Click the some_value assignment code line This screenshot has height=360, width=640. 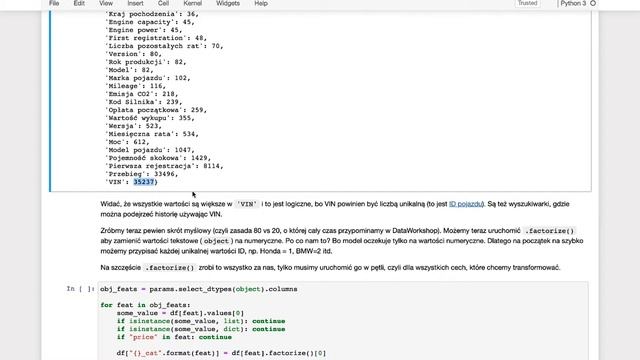(x=180, y=313)
